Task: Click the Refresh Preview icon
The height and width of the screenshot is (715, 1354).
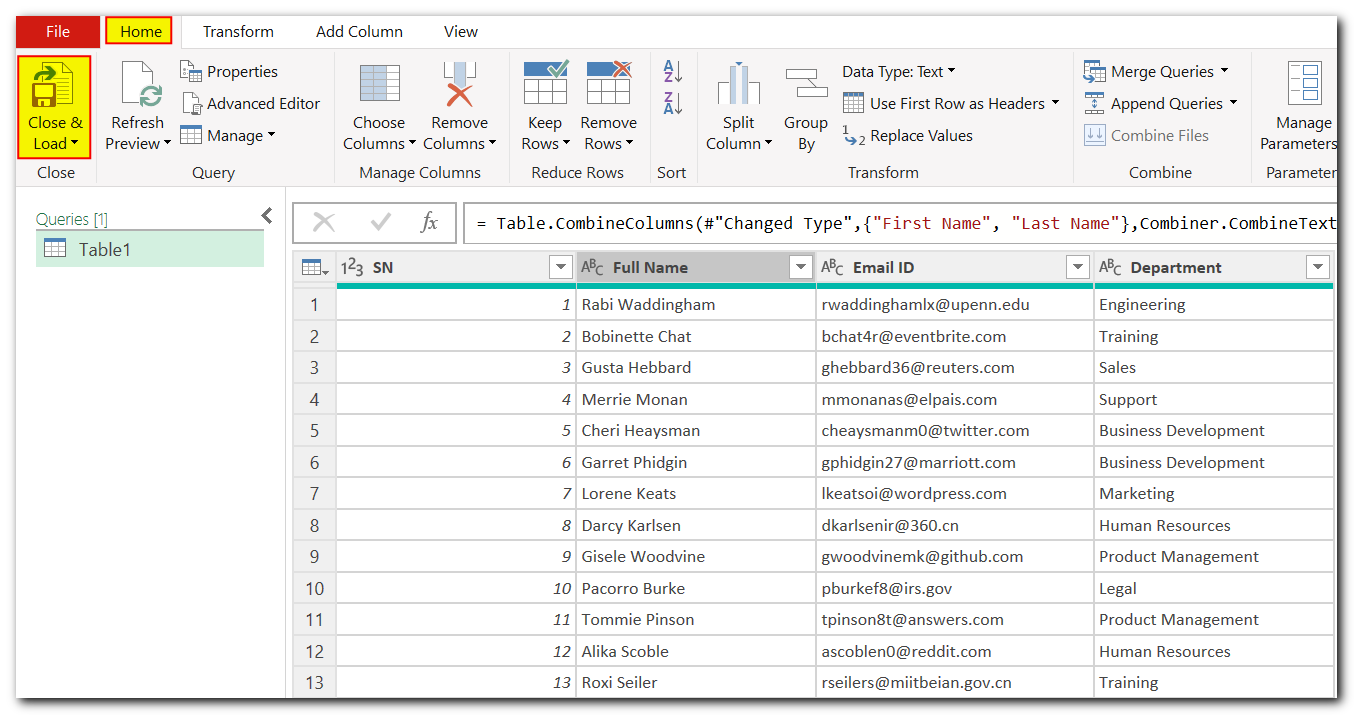Action: (x=142, y=83)
